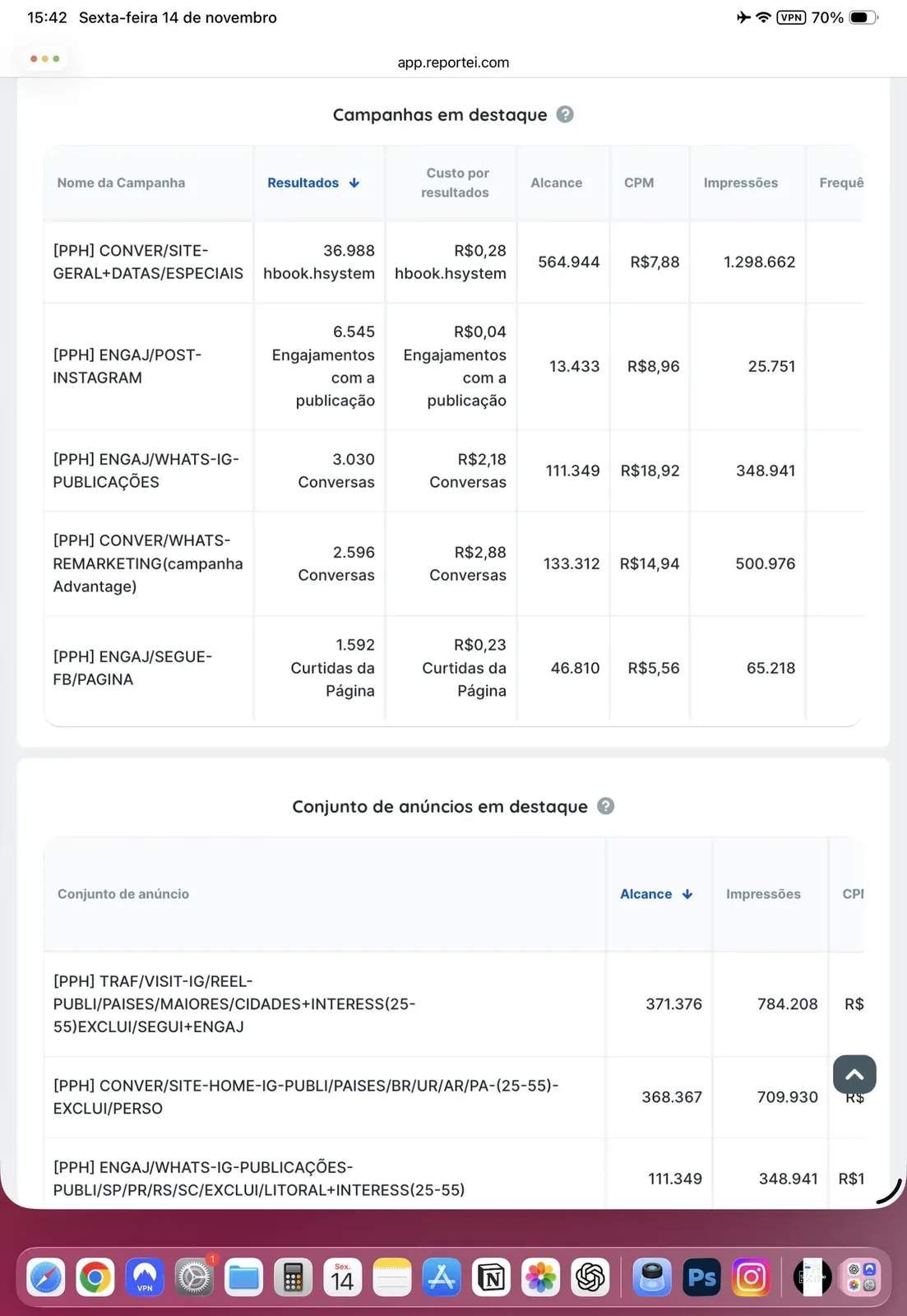Screen dimensions: 907x1316
Task: Open the App Store from dock
Action: click(x=442, y=1277)
